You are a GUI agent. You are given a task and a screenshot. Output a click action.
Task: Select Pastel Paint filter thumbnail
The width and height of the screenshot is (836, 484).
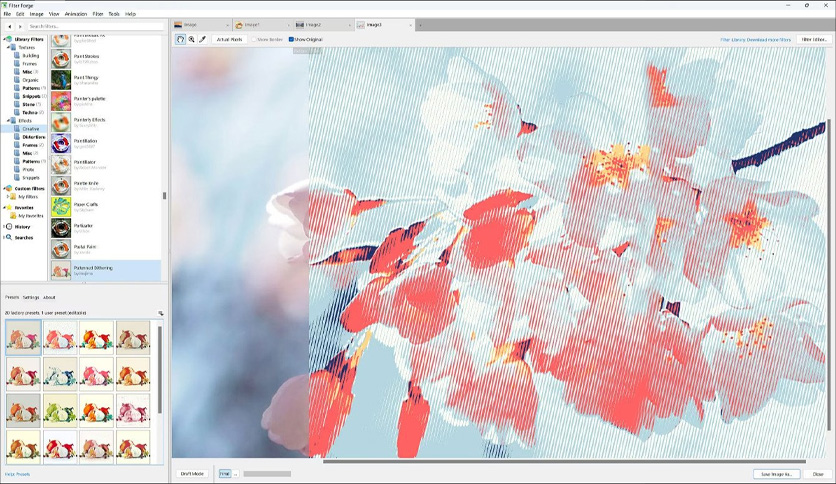click(x=61, y=249)
